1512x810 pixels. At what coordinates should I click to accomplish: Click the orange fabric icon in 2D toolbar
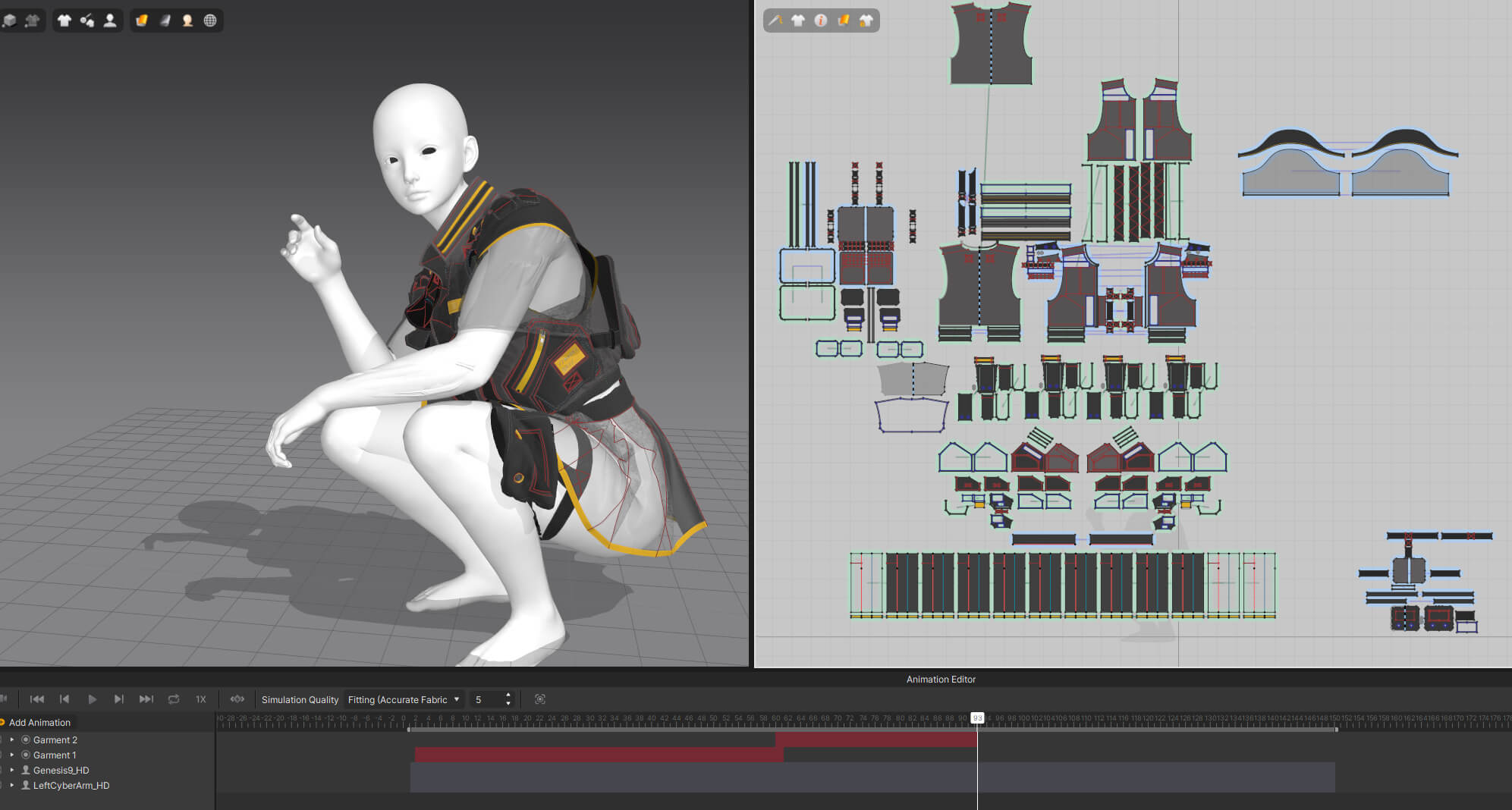[844, 20]
